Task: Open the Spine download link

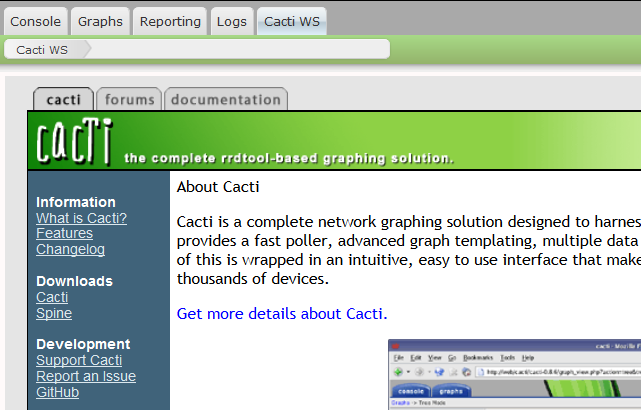Action: pyautogui.click(x=54, y=313)
